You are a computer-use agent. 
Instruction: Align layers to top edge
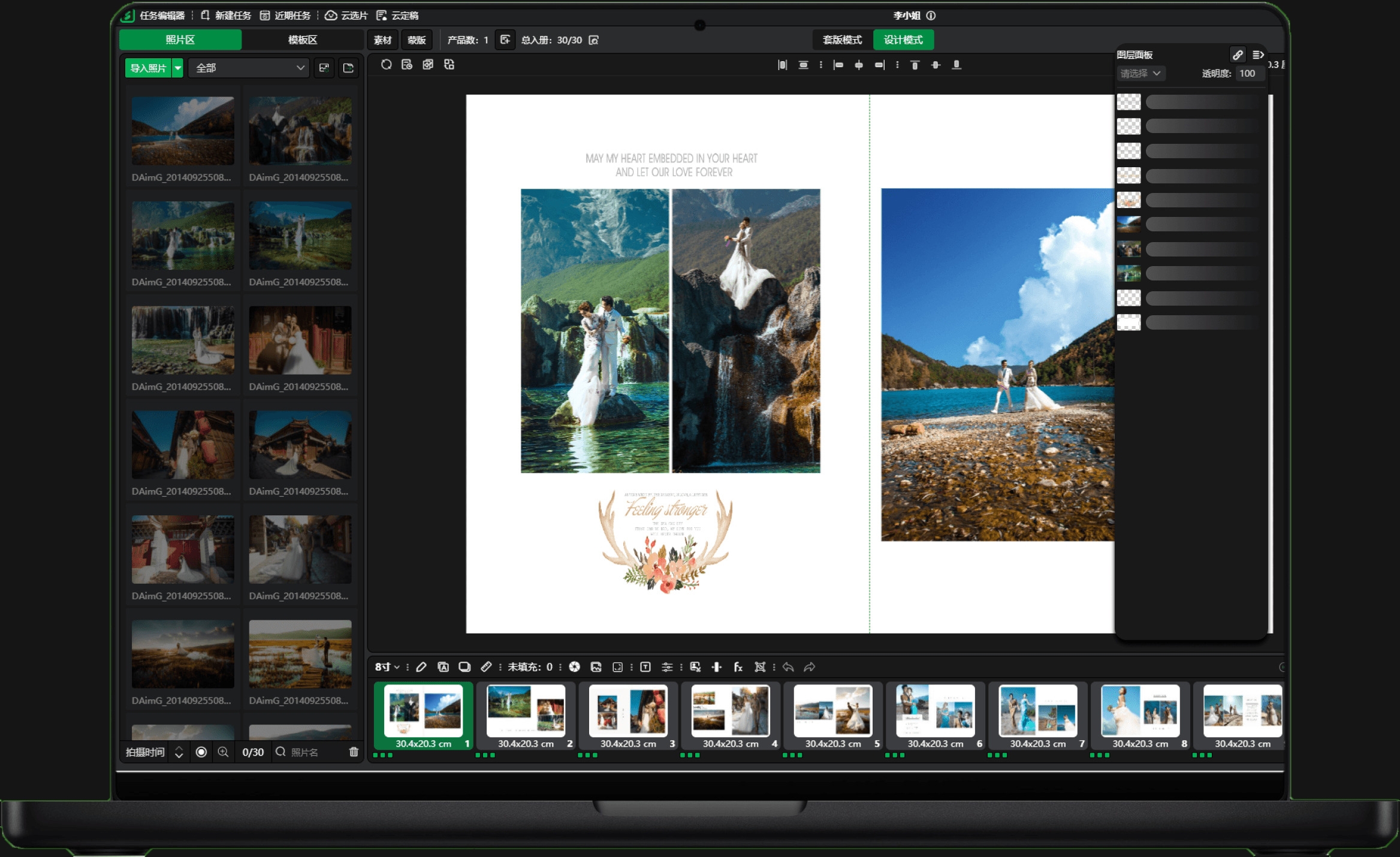pyautogui.click(x=915, y=65)
